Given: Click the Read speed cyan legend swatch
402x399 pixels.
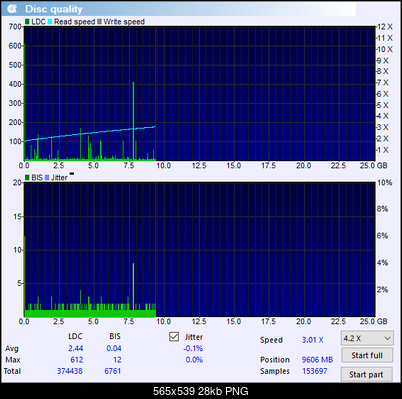Looking at the screenshot, I should tap(50, 22).
